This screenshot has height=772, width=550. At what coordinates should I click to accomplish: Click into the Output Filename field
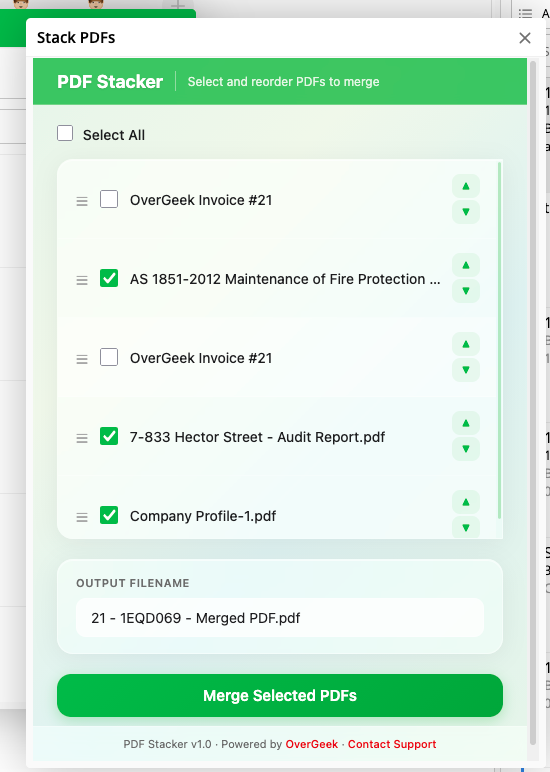[x=280, y=618]
